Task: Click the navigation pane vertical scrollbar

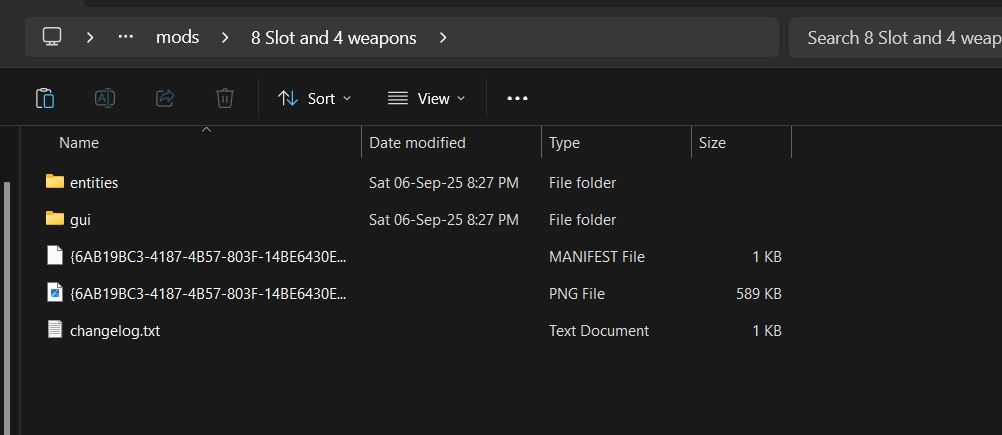Action: [x=7, y=307]
